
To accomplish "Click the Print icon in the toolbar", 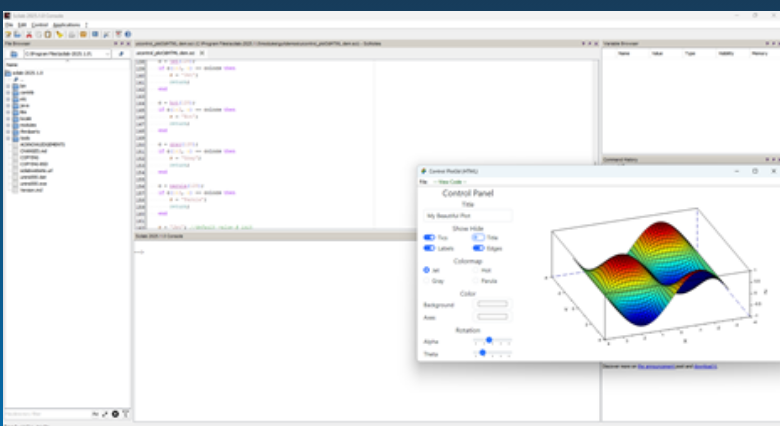I will (x=73, y=34).
